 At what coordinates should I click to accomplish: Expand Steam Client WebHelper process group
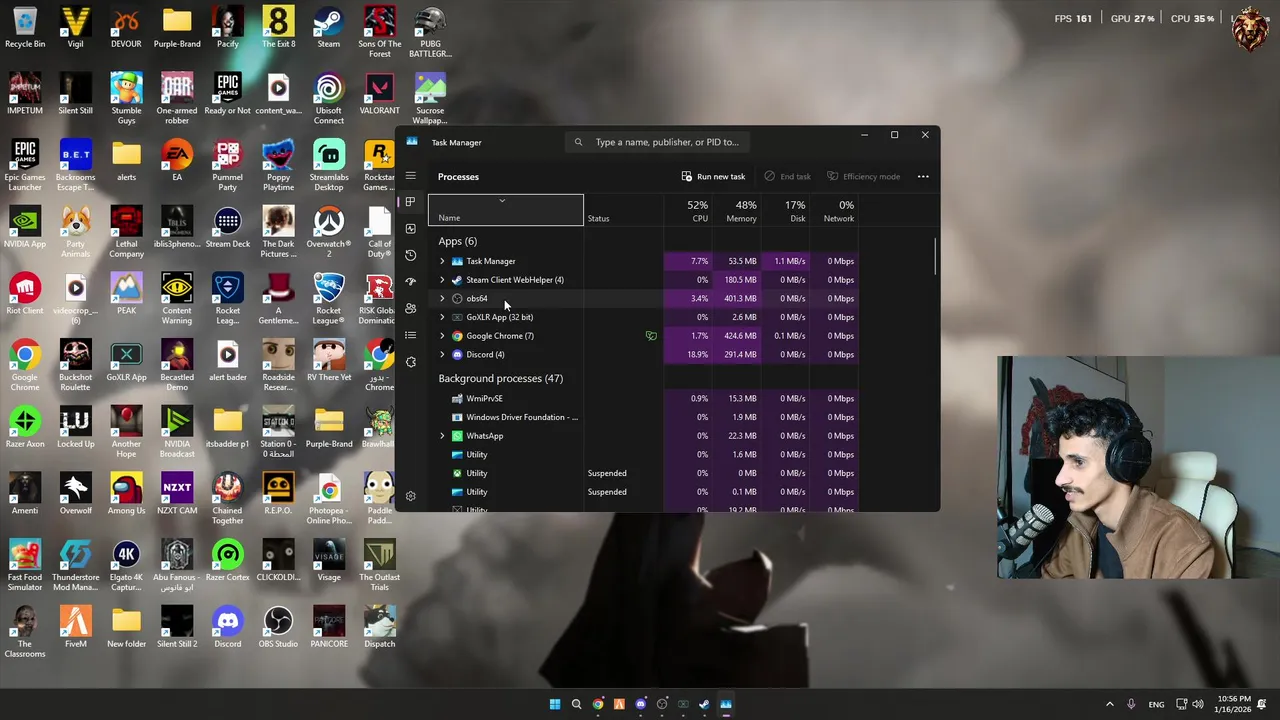point(442,280)
